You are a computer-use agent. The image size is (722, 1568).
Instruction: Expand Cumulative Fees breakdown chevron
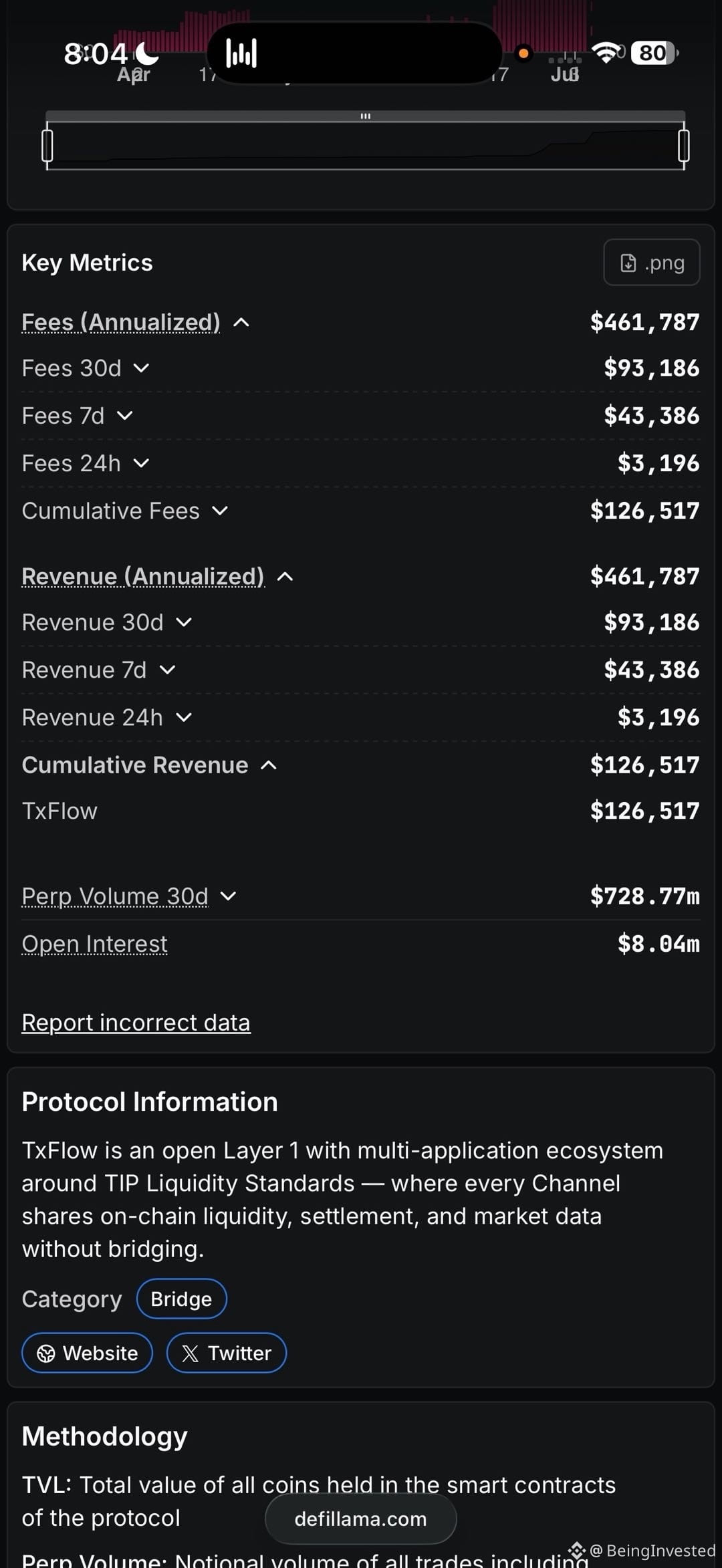(x=220, y=511)
